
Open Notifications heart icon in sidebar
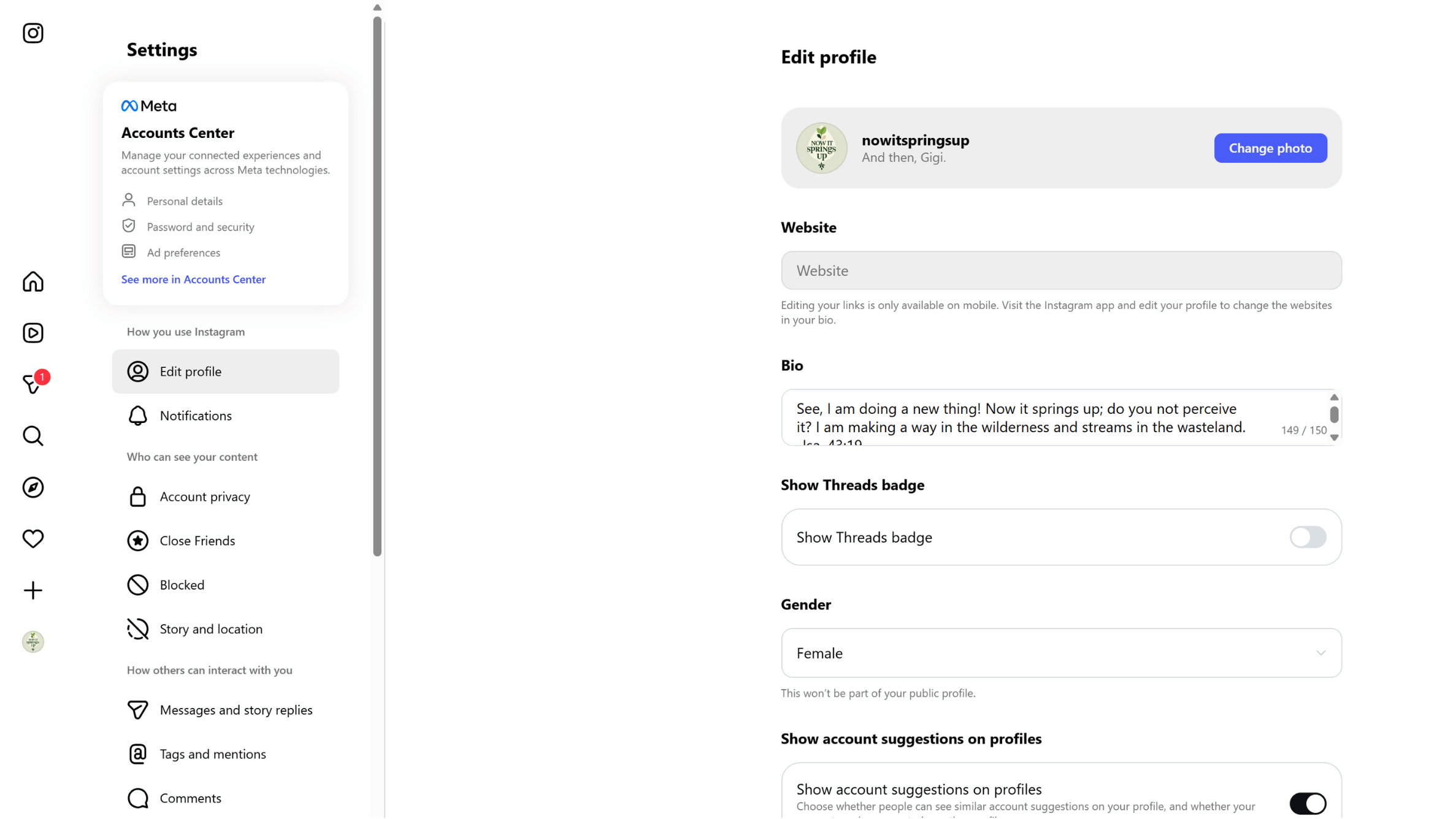click(x=33, y=539)
